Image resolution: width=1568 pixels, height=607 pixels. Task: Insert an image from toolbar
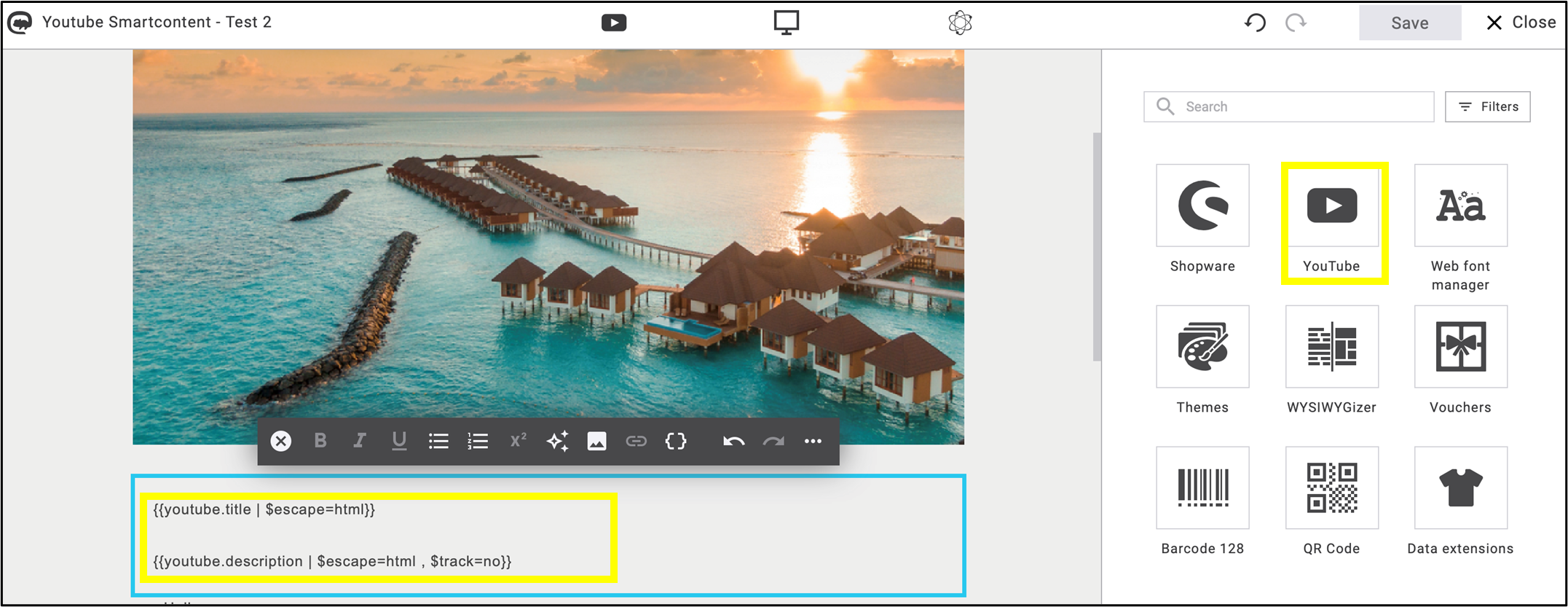click(x=596, y=441)
